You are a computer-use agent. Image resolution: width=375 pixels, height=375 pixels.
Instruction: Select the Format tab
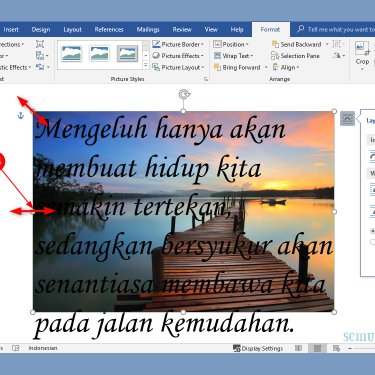[x=270, y=30]
